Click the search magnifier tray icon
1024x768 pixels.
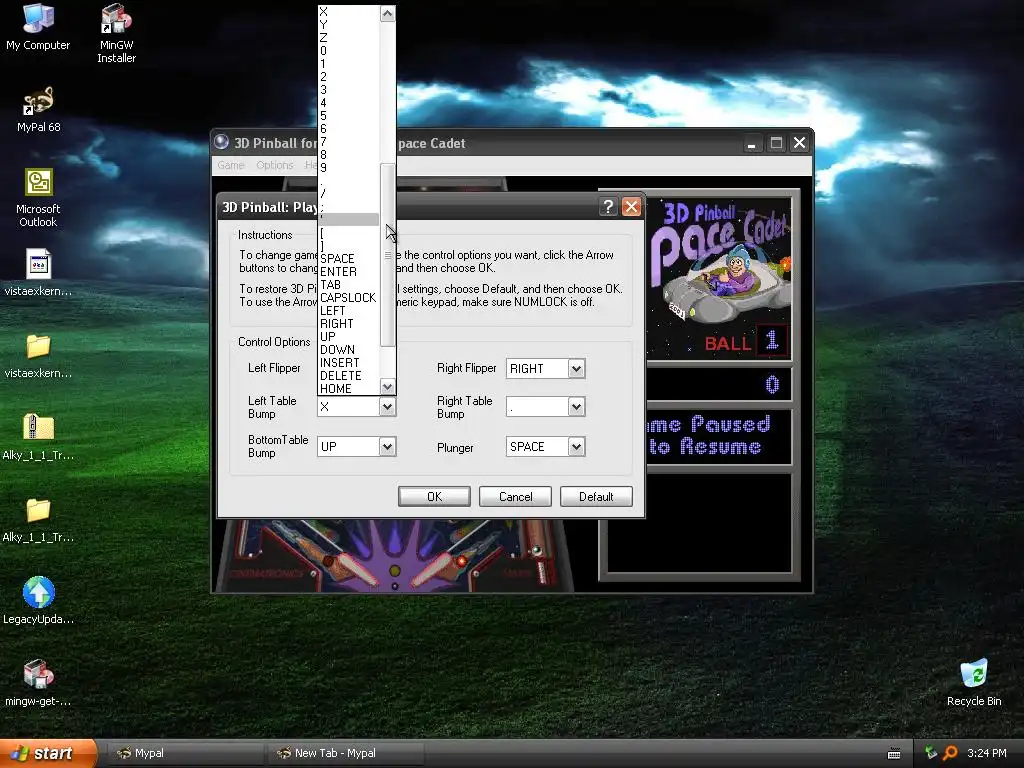pos(950,753)
